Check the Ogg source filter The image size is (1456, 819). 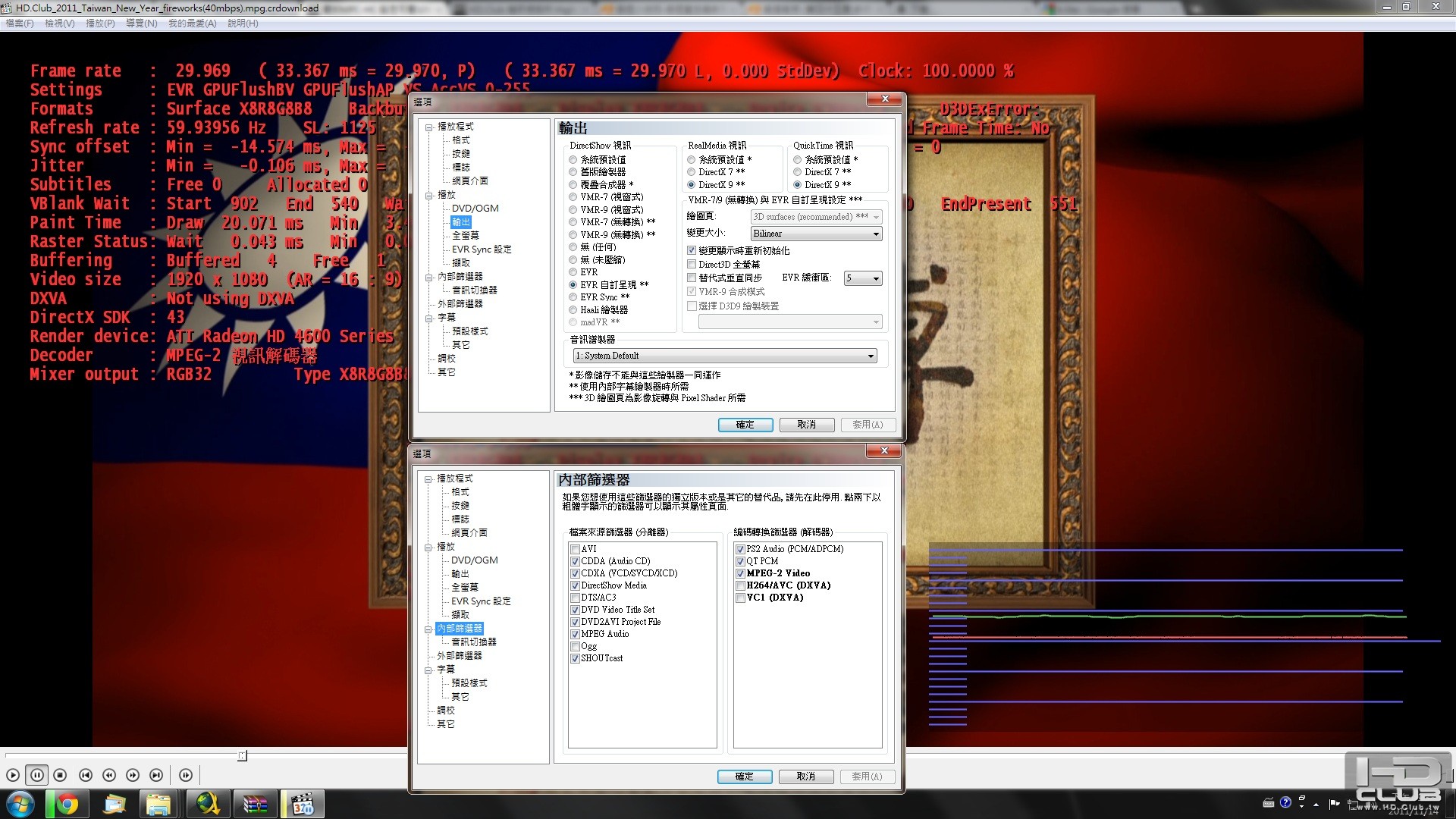point(576,647)
